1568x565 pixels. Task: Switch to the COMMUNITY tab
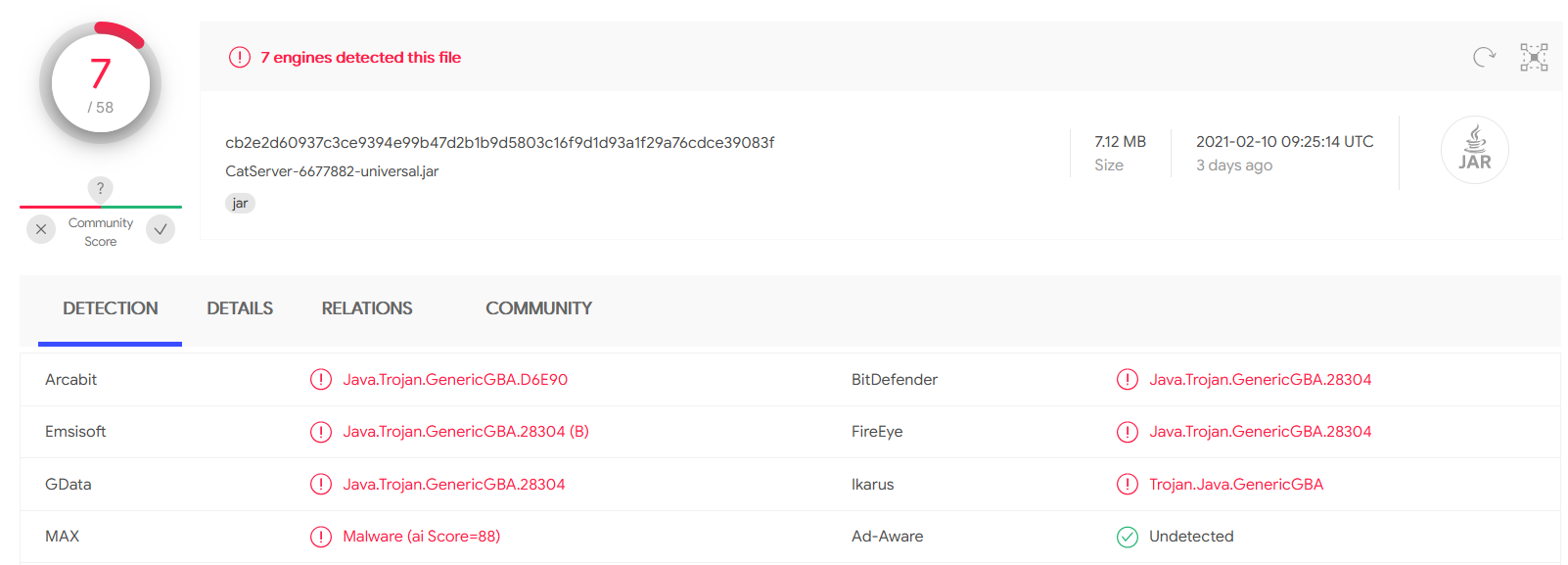click(537, 308)
